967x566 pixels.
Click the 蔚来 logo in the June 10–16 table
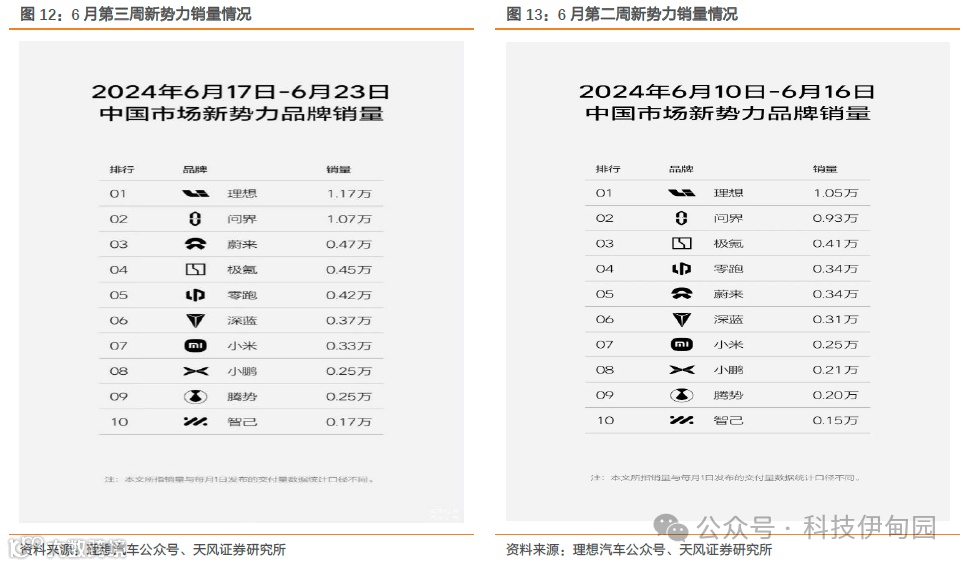(681, 294)
